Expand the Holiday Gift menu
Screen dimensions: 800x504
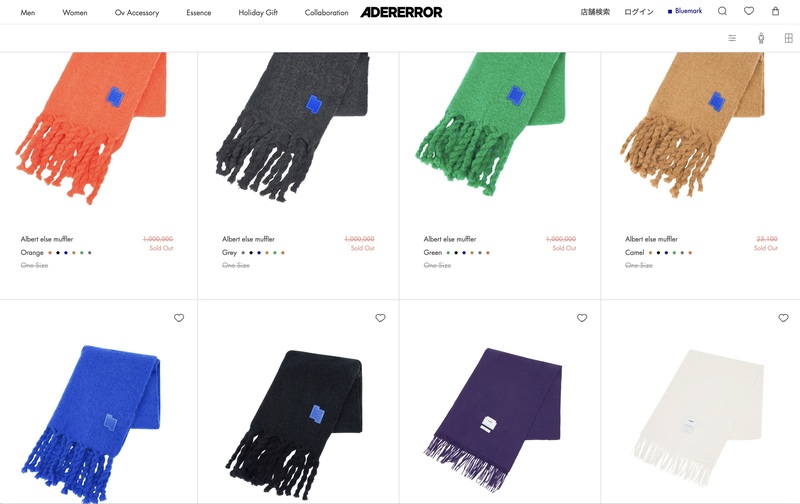click(x=258, y=13)
